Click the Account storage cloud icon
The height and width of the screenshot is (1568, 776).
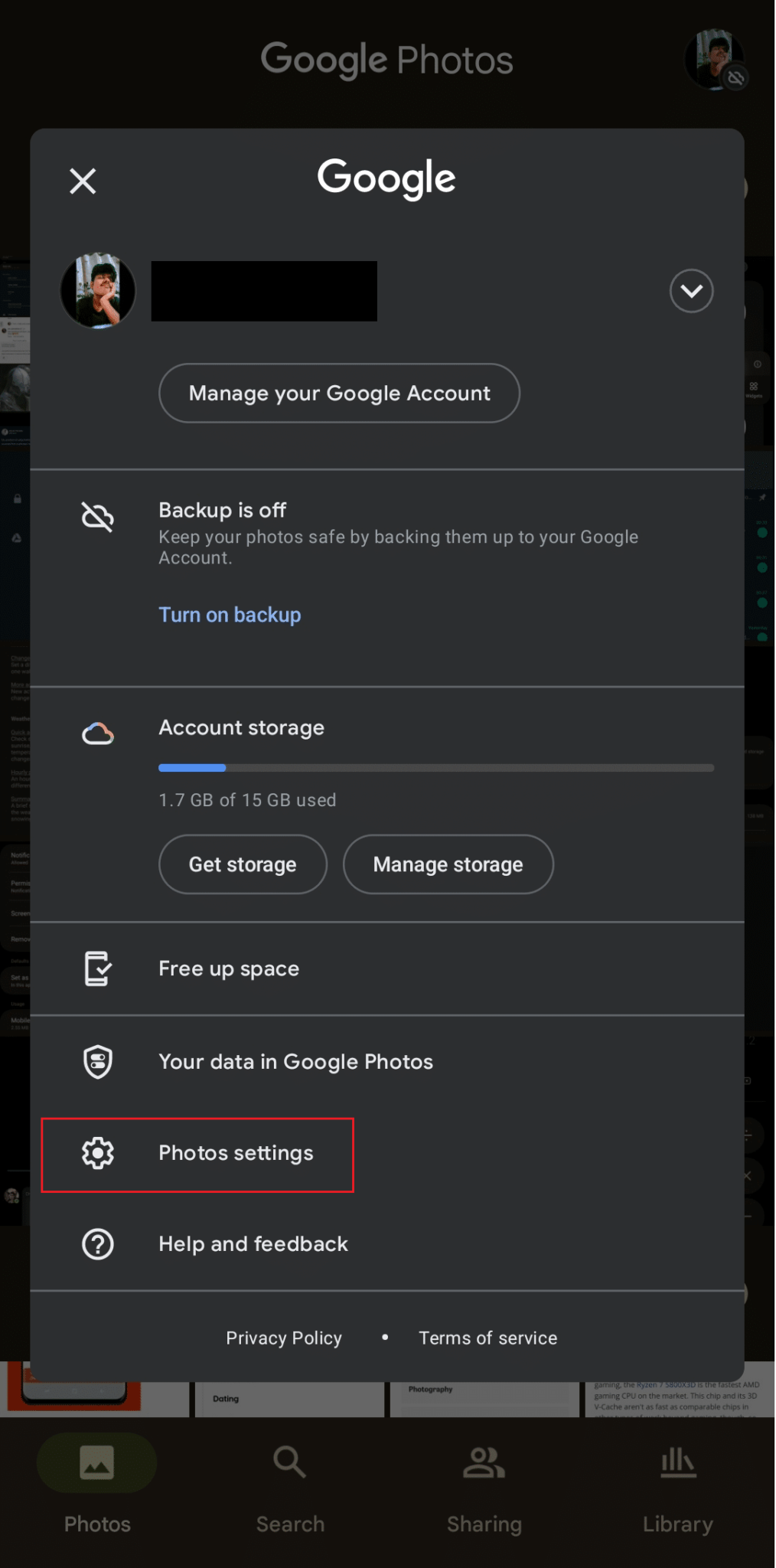coord(98,733)
